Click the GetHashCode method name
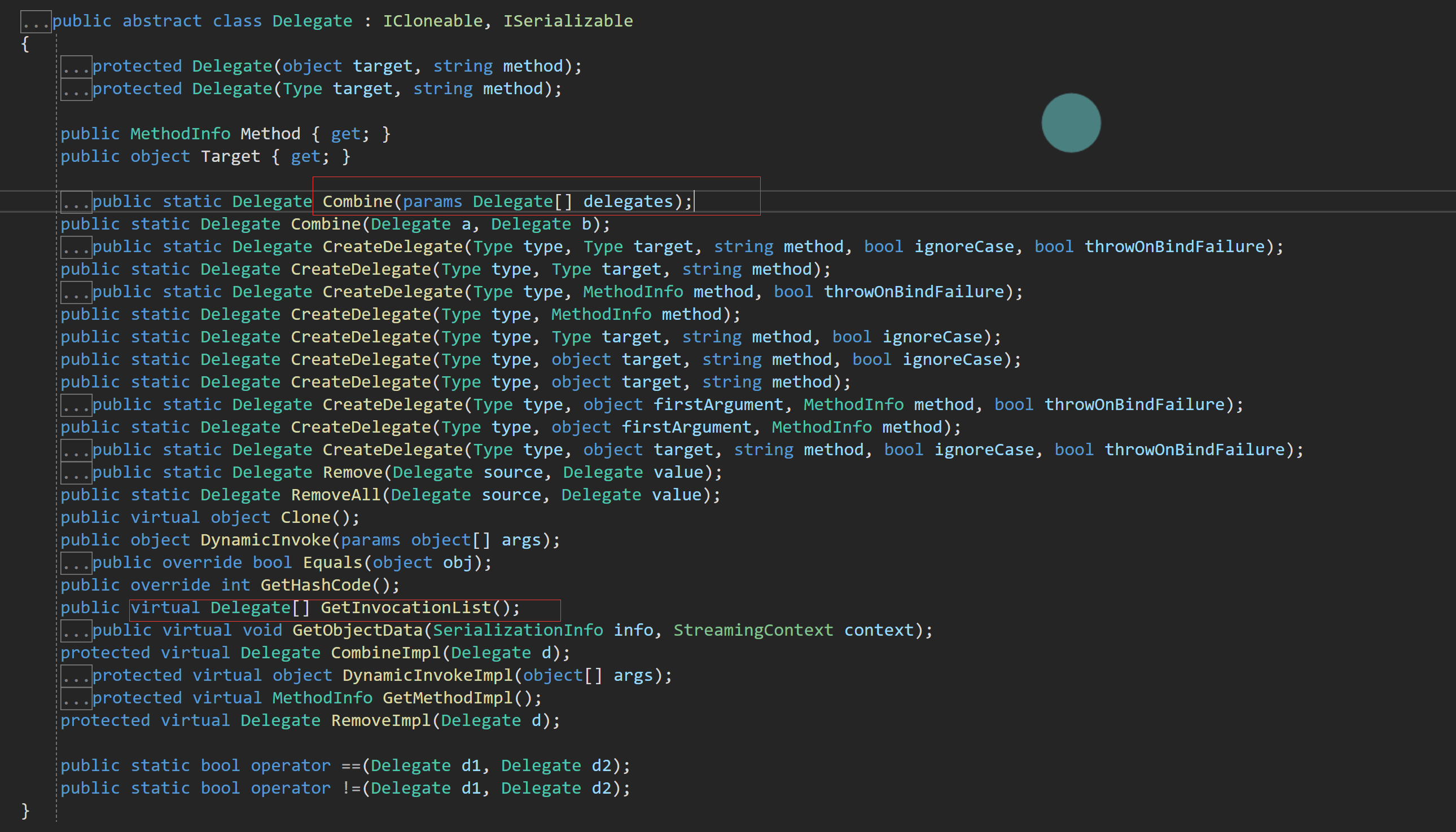This screenshot has width=1456, height=832. 315,585
